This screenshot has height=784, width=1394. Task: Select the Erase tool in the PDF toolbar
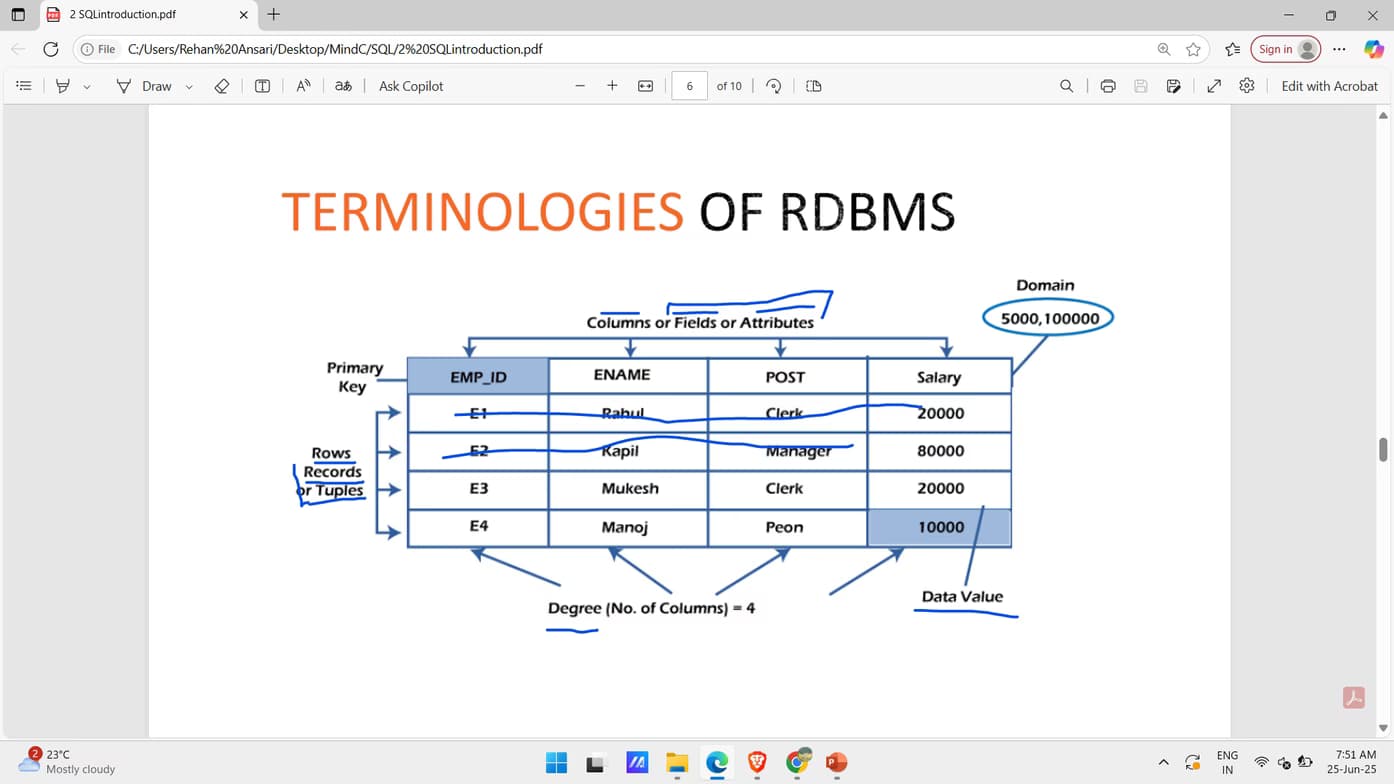click(222, 85)
